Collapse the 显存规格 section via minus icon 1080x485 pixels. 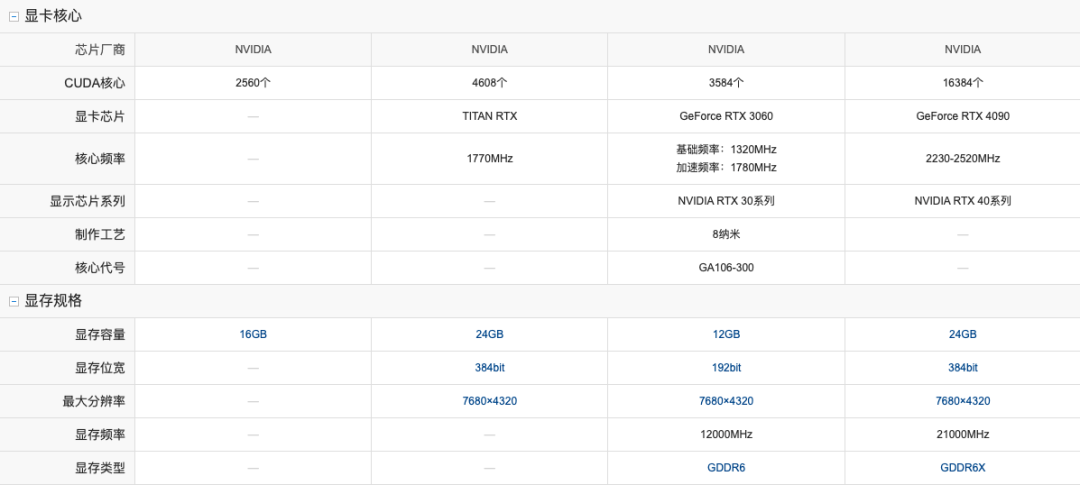click(14, 302)
